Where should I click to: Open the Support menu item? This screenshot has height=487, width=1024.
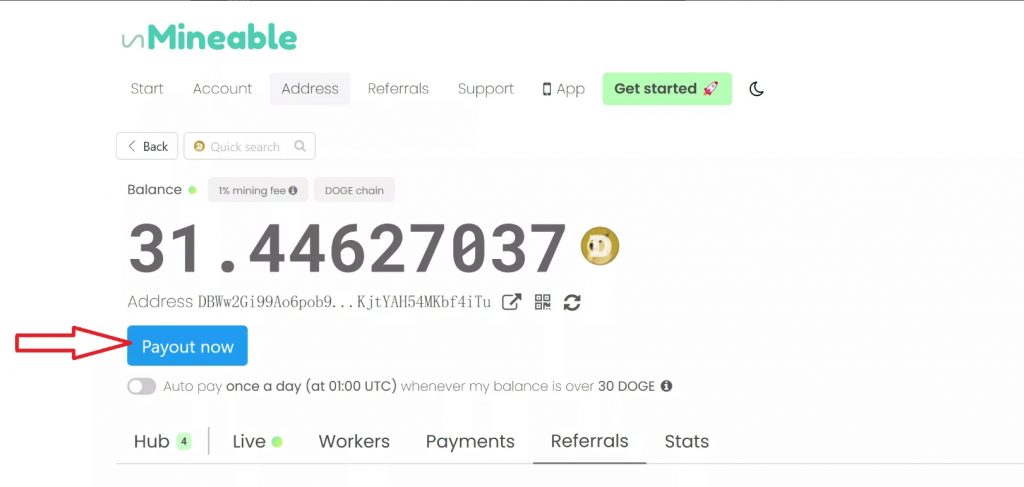click(486, 89)
